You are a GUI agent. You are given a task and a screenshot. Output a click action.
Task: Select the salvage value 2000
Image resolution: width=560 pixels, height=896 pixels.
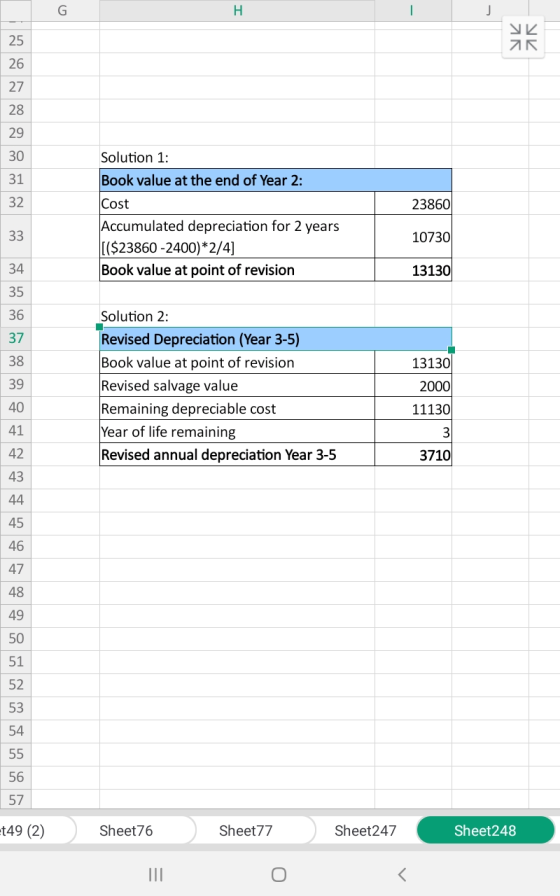pyautogui.click(x=413, y=386)
